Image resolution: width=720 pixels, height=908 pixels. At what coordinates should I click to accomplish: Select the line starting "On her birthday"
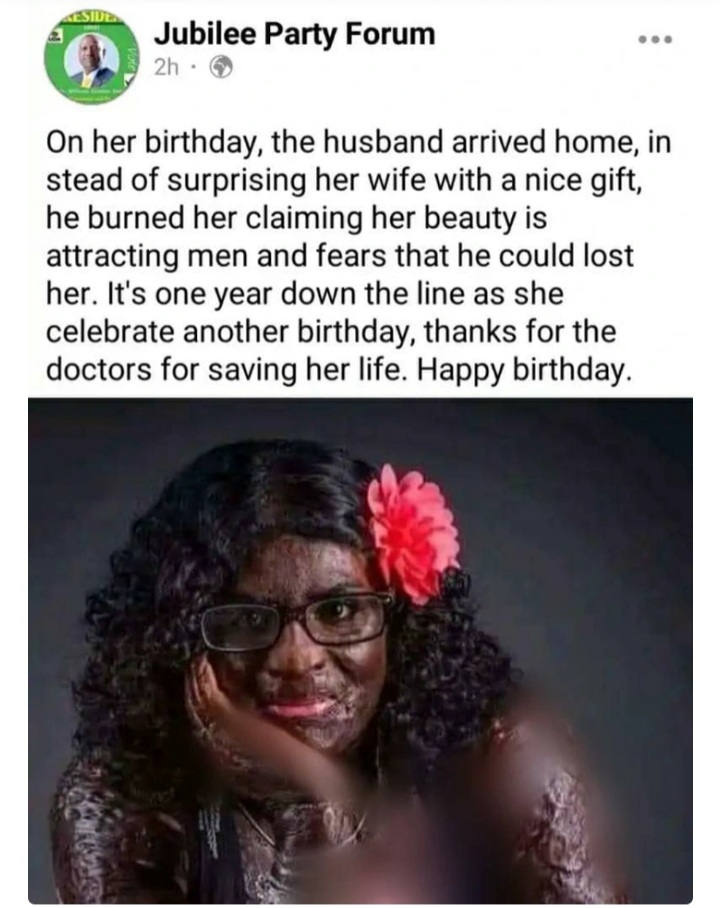359,142
